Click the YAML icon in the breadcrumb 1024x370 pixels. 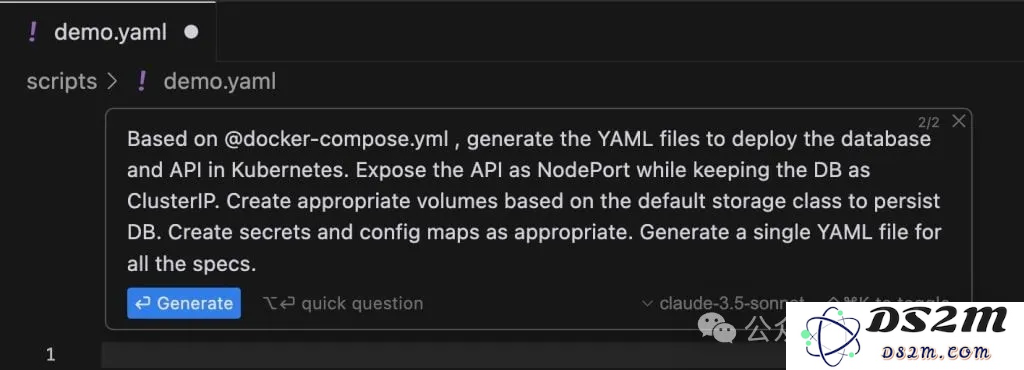pos(141,82)
